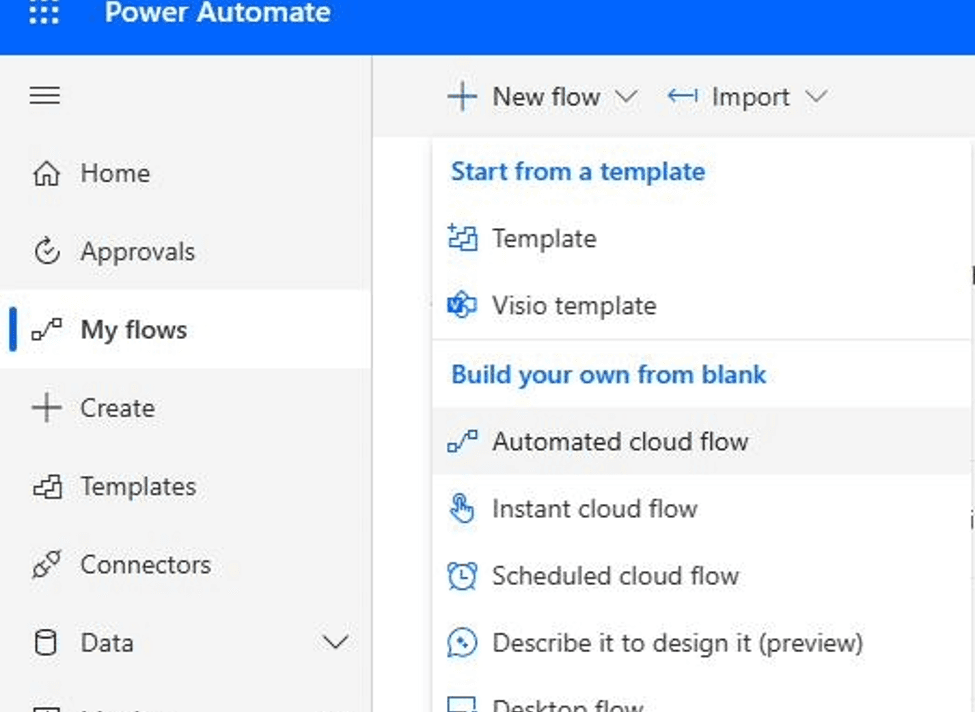Open the app launcher waffle icon

click(x=44, y=11)
